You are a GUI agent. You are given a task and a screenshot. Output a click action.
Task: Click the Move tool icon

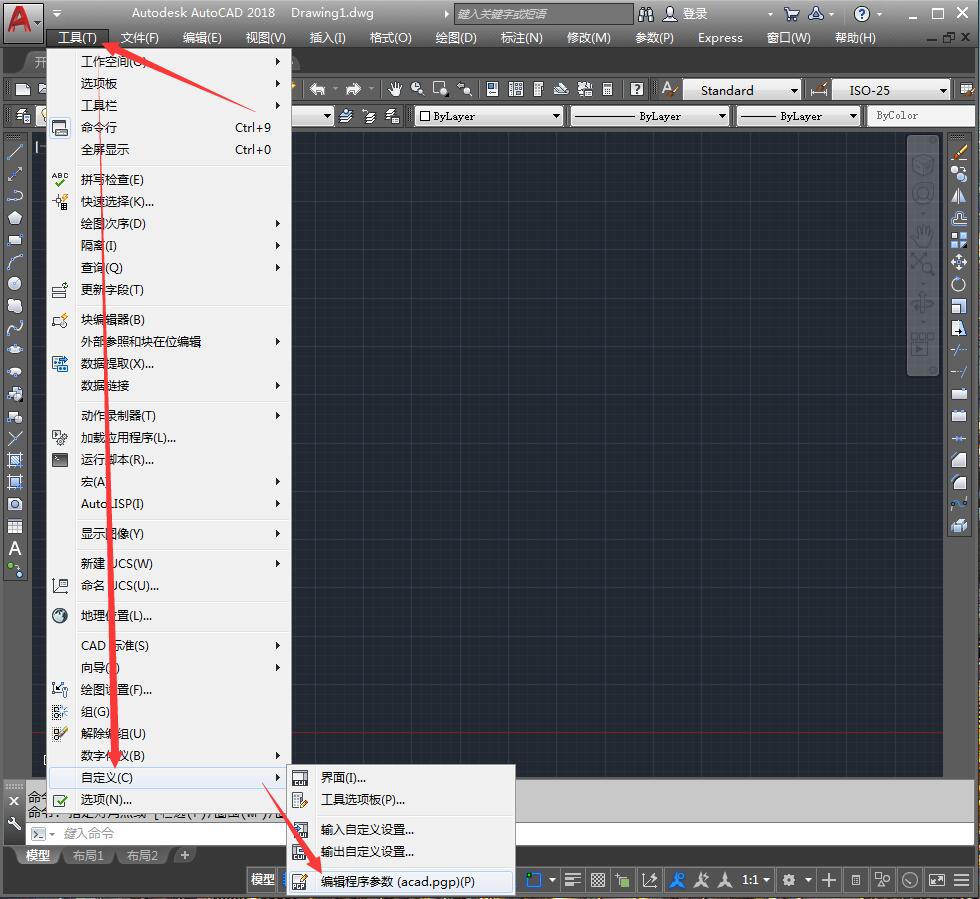click(959, 262)
